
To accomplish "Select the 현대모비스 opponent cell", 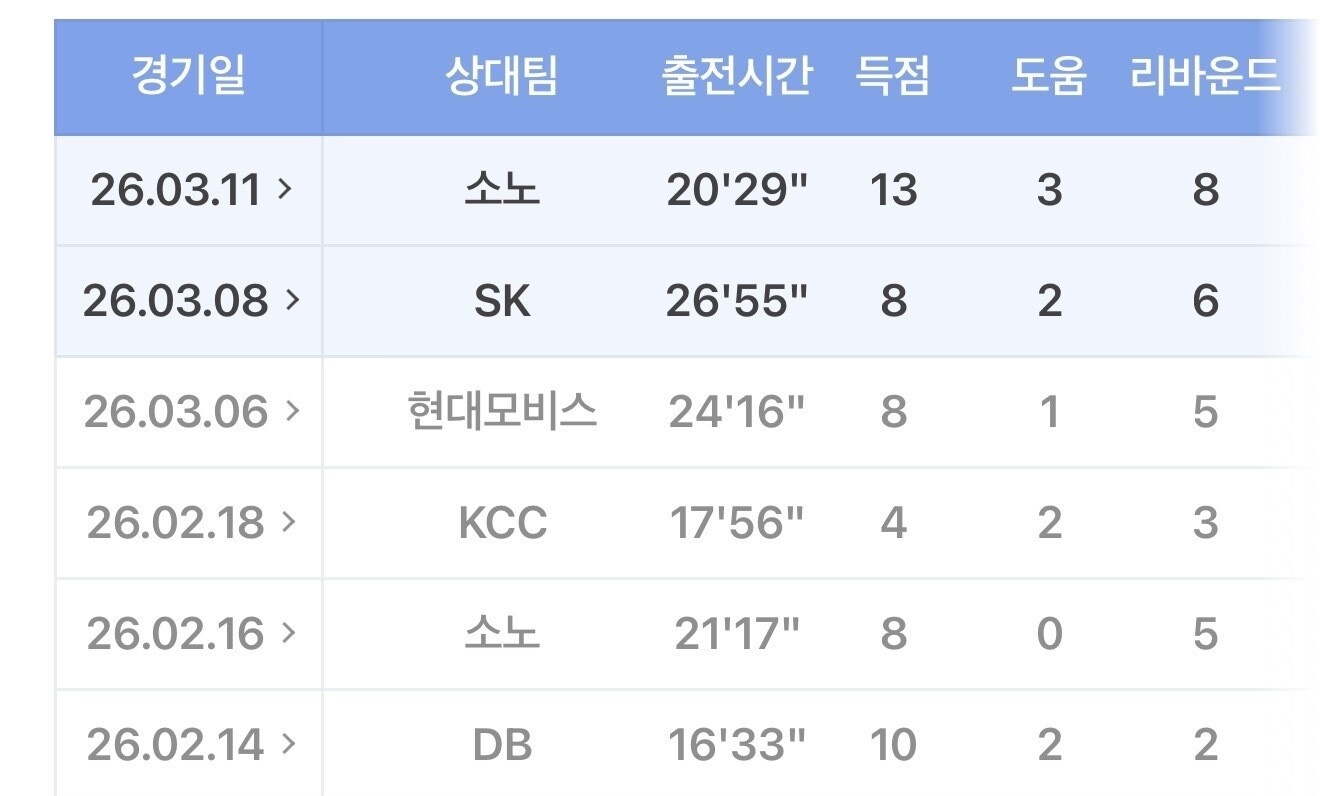I will 502,411.
